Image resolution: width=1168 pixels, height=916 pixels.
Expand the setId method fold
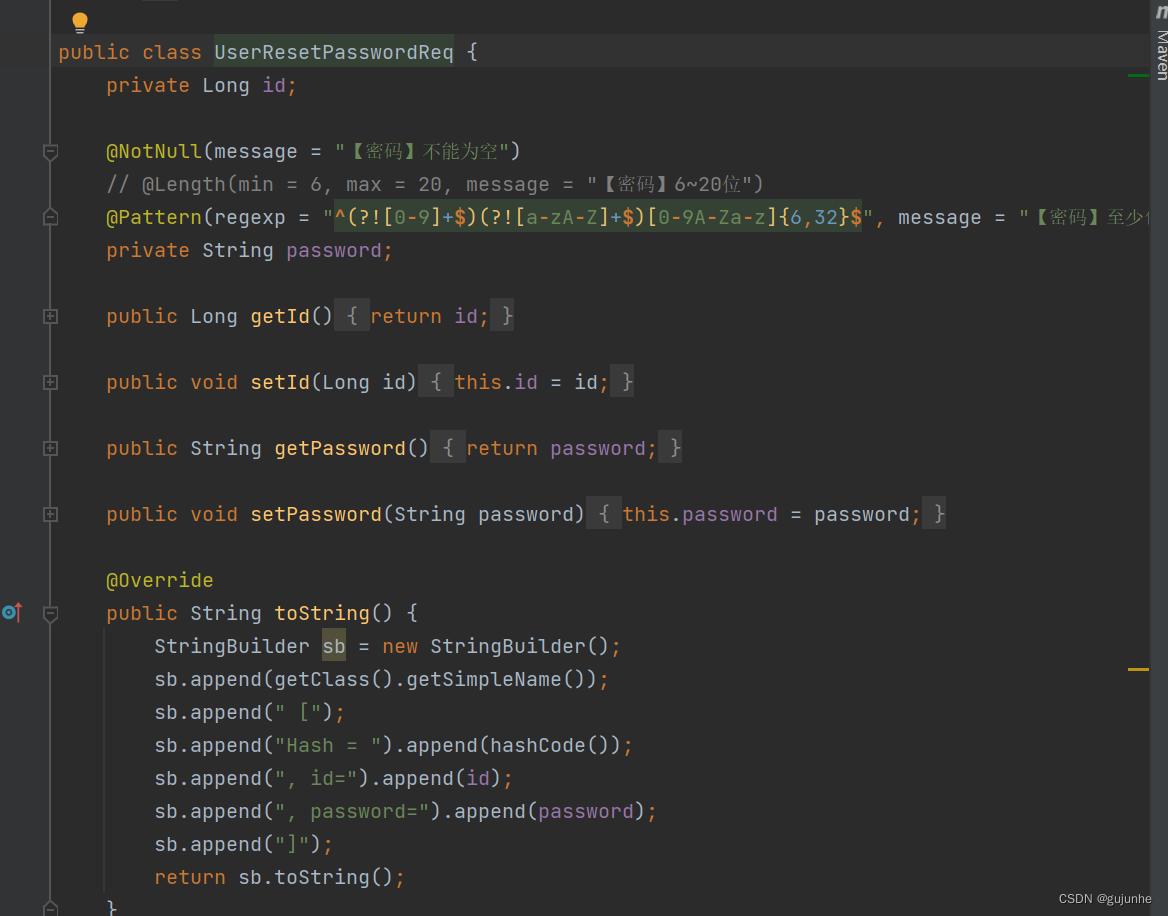51,382
